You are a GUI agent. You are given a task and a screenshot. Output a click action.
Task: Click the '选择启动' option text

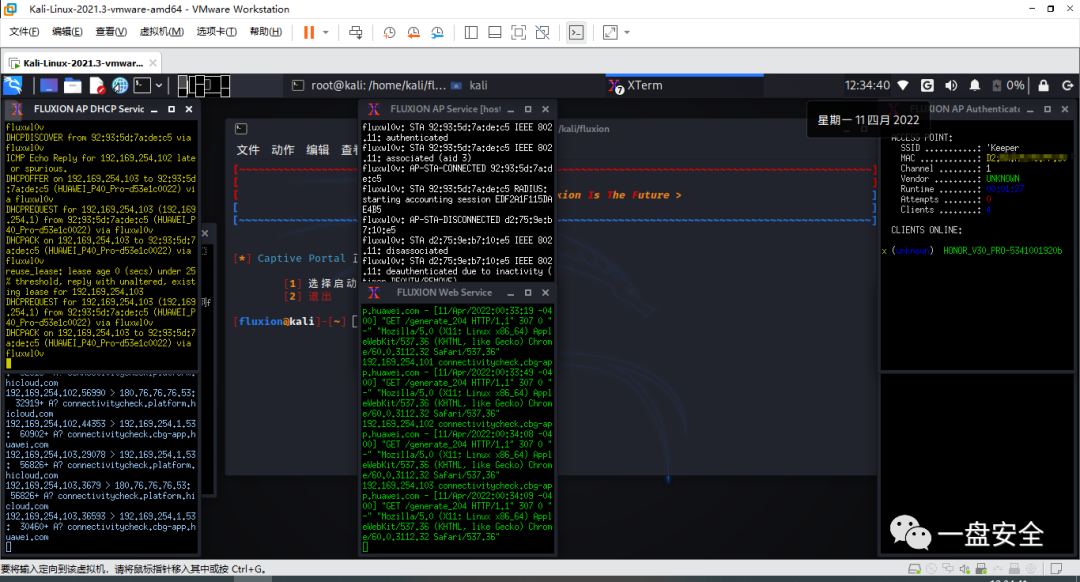click(x=332, y=283)
